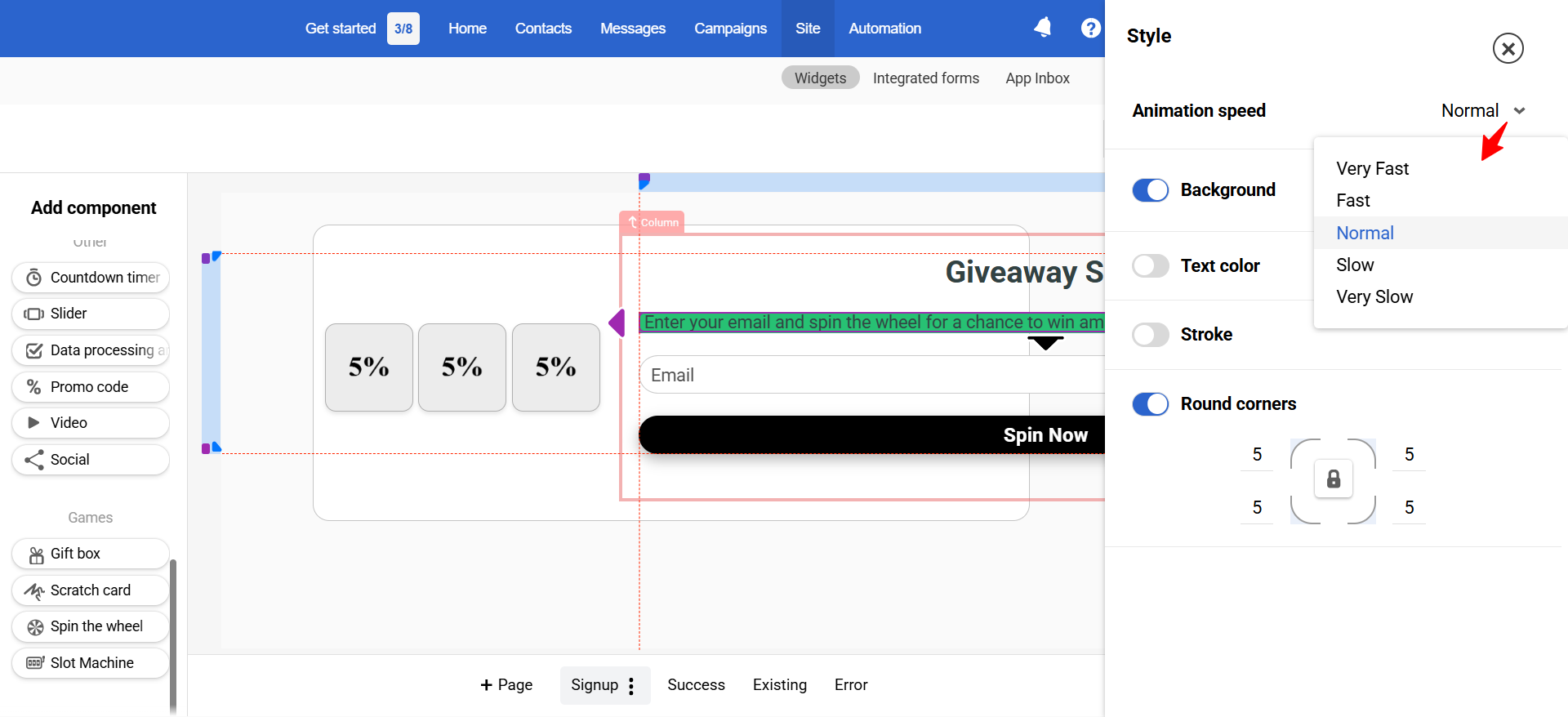Select the Giveaway heading text
Screen dimensions: 1568x717
click(x=1024, y=272)
